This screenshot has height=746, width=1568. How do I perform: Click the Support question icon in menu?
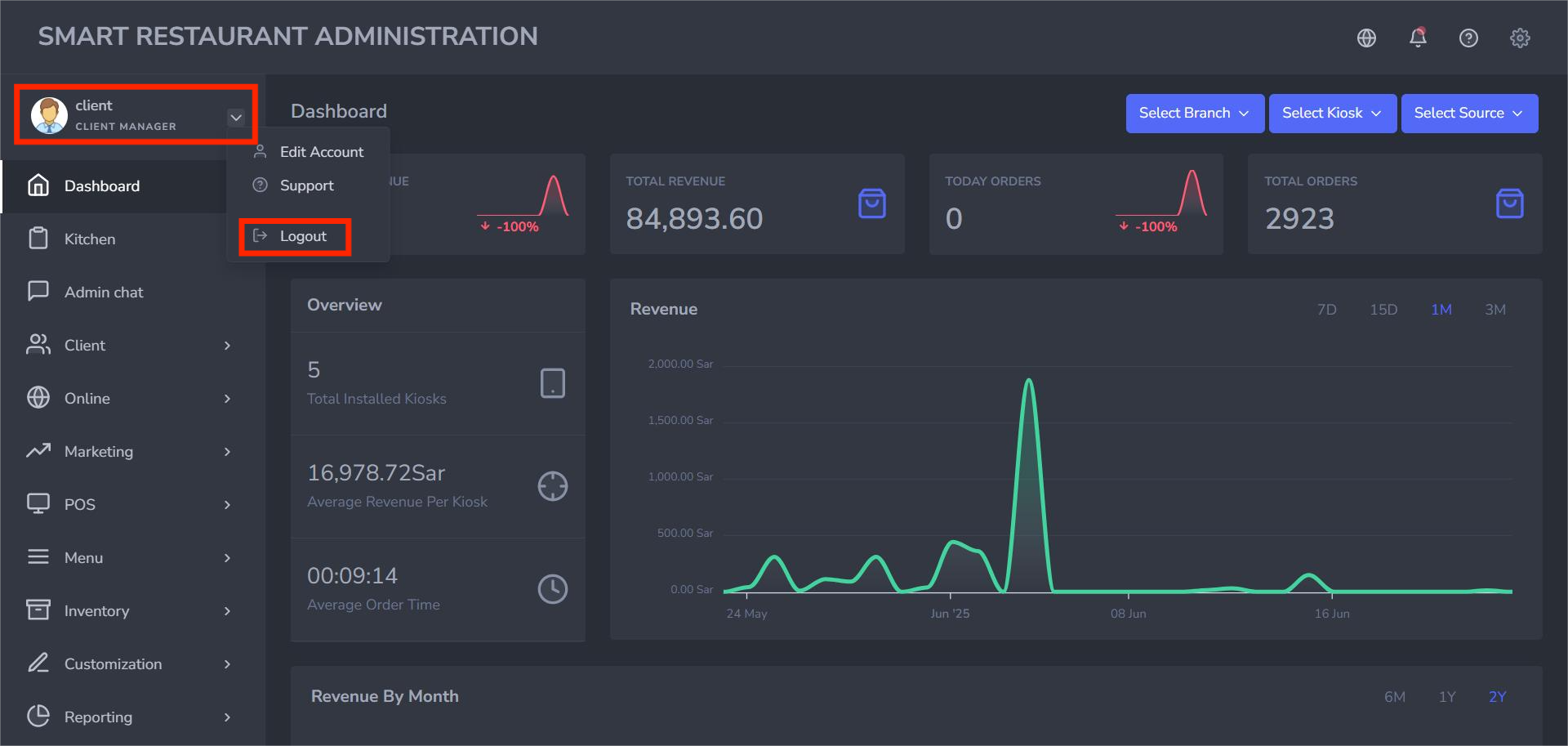click(261, 185)
